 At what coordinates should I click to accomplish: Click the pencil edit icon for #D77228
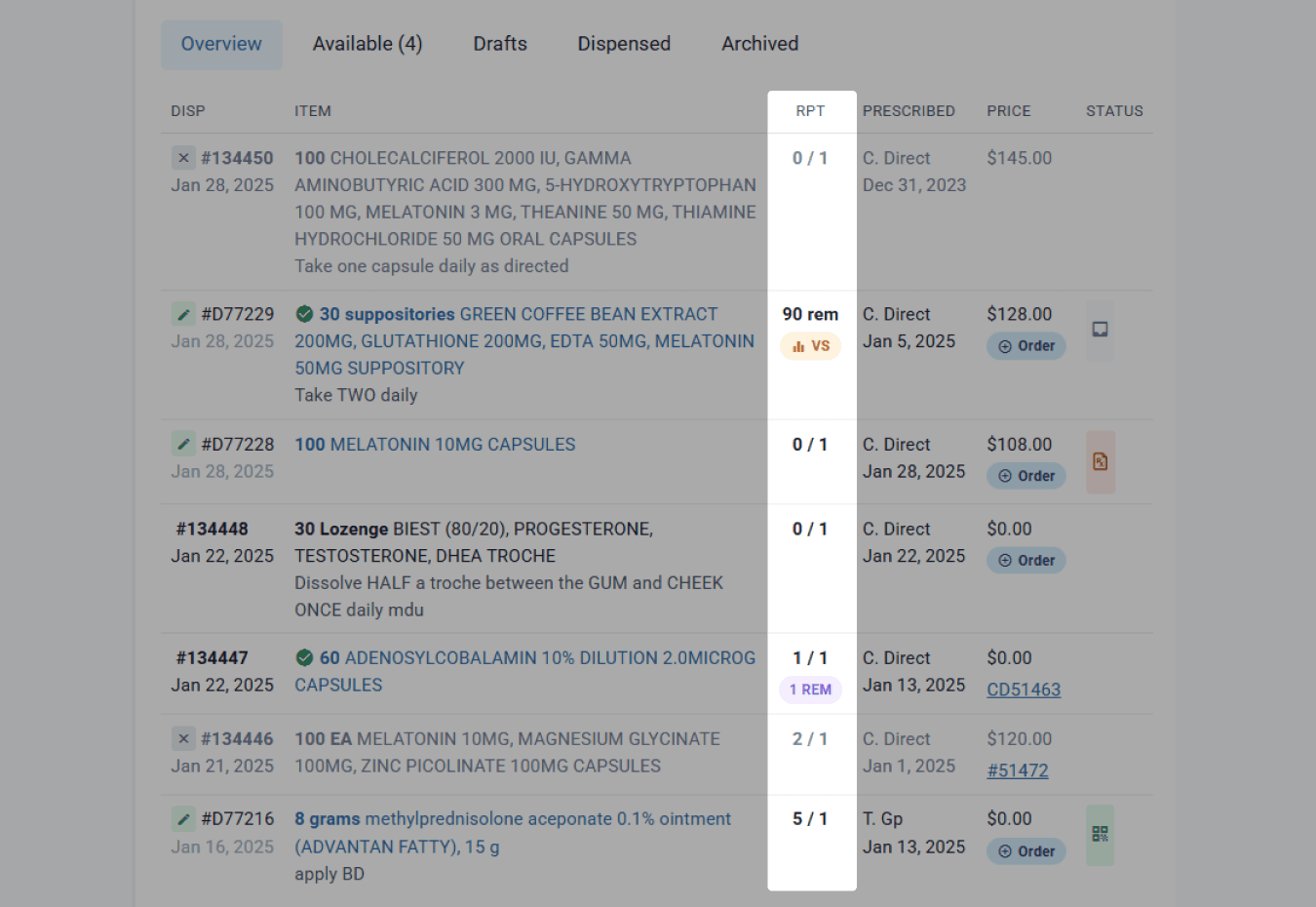coord(183,444)
